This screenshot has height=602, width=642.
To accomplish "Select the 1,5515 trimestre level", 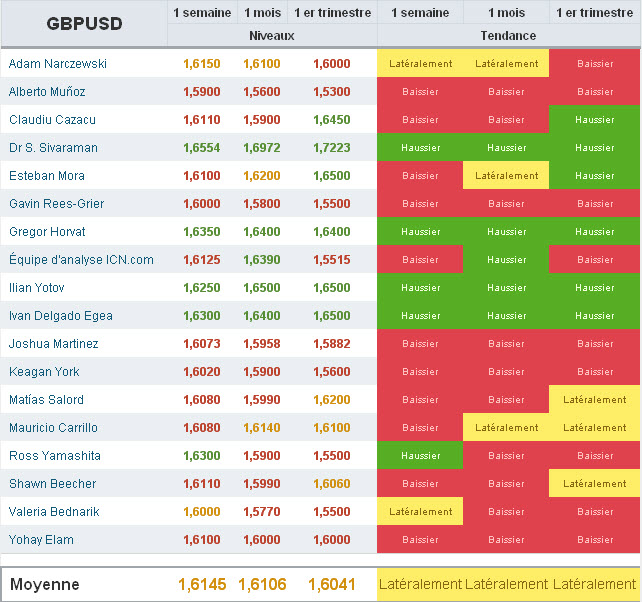I will click(332, 260).
